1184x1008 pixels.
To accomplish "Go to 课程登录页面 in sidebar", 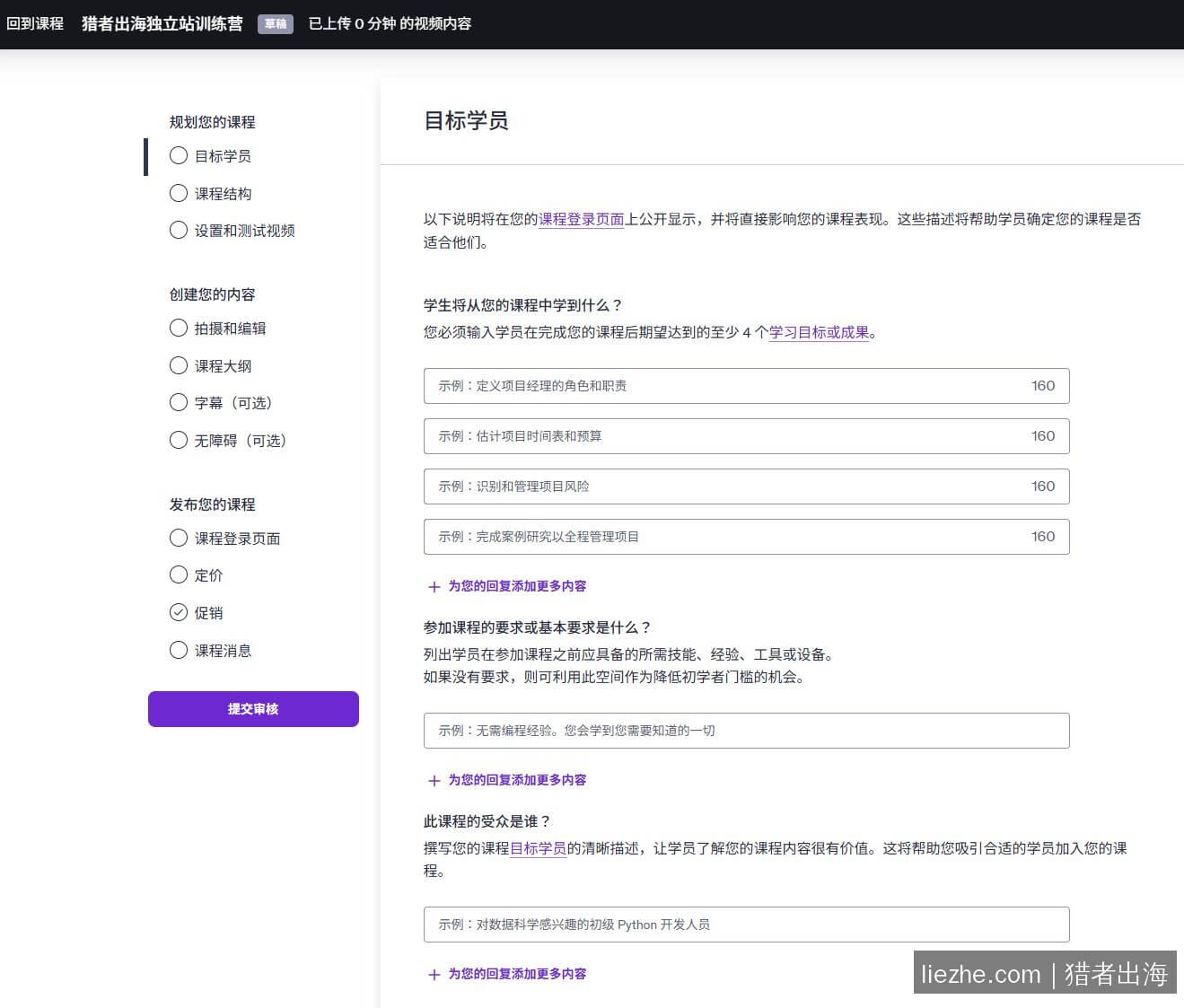I will pyautogui.click(x=237, y=539).
